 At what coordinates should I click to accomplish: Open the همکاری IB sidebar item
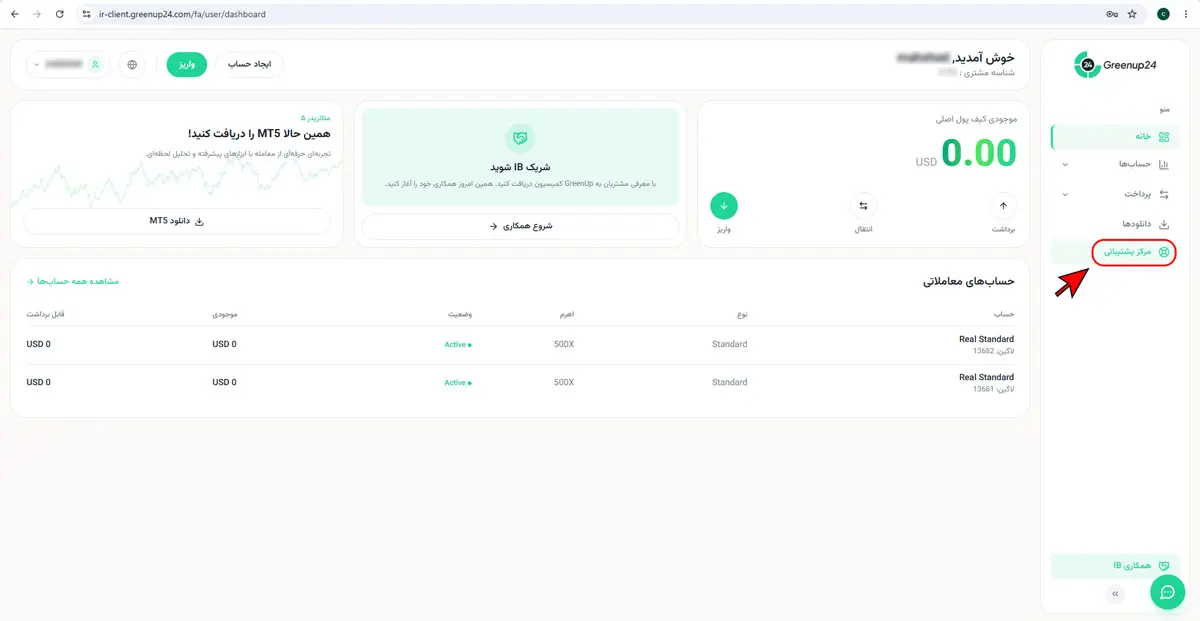(1116, 565)
